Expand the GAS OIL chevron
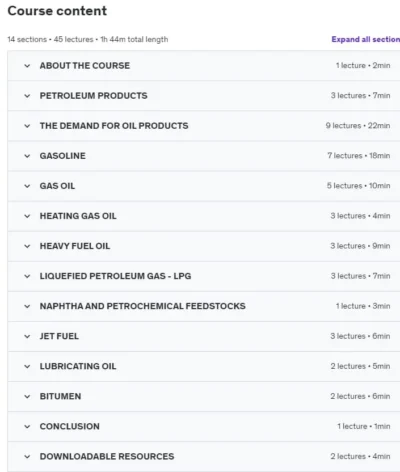 (27, 186)
